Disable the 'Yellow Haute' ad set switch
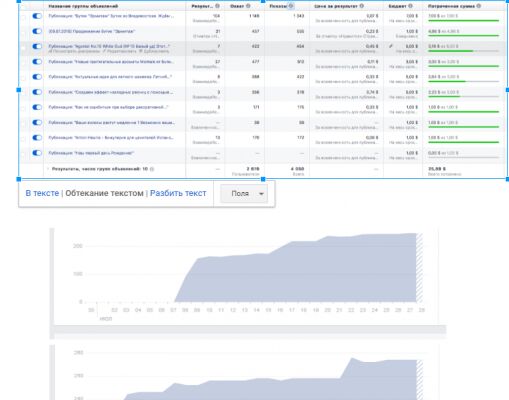 point(37,138)
